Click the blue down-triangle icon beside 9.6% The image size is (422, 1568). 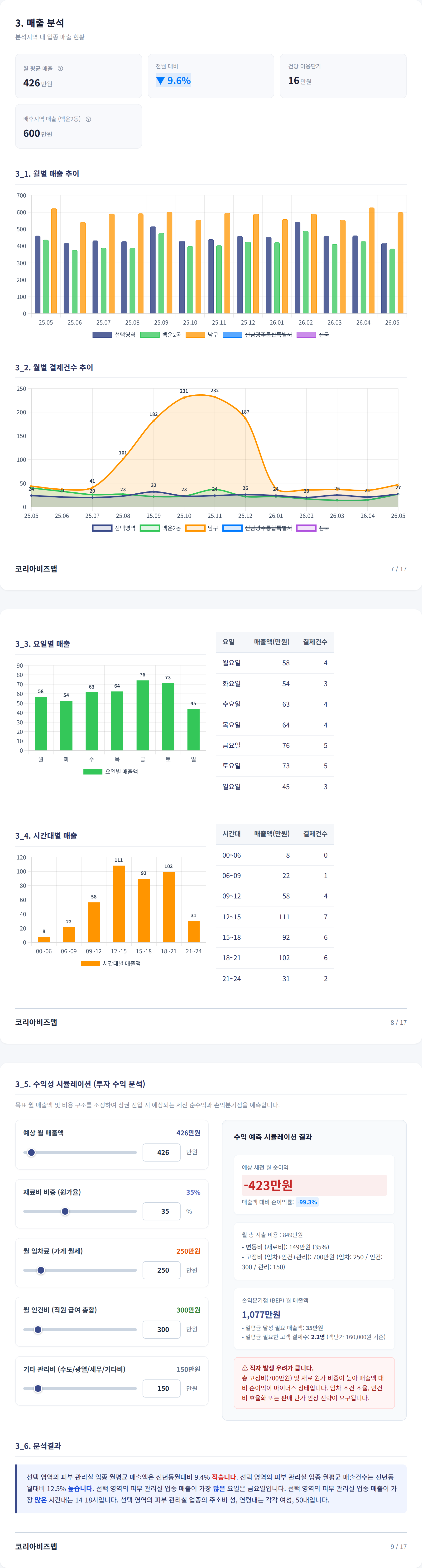160,80
